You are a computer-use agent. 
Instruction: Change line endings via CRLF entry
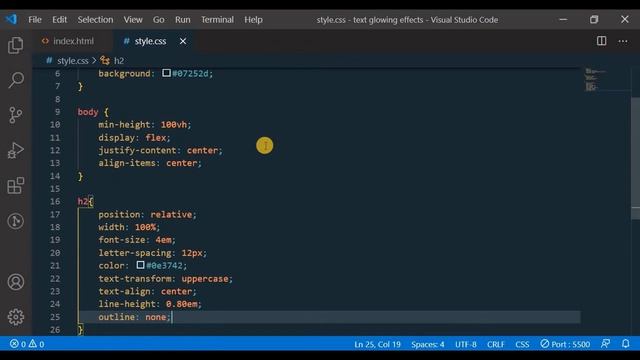(496, 344)
